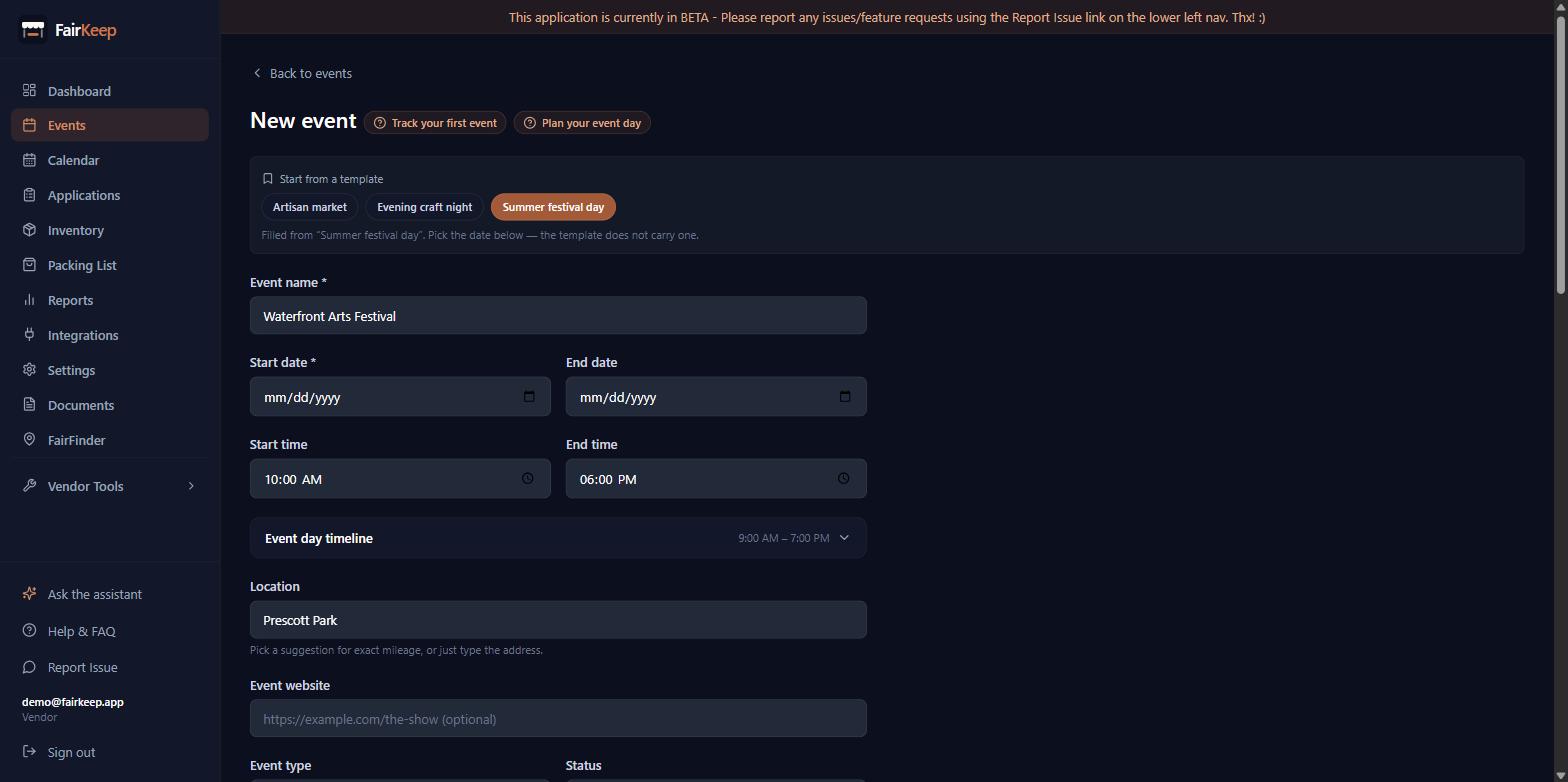Click the End time field showing 06:00 PM
Viewport: 1568px width, 782px height.
716,479
